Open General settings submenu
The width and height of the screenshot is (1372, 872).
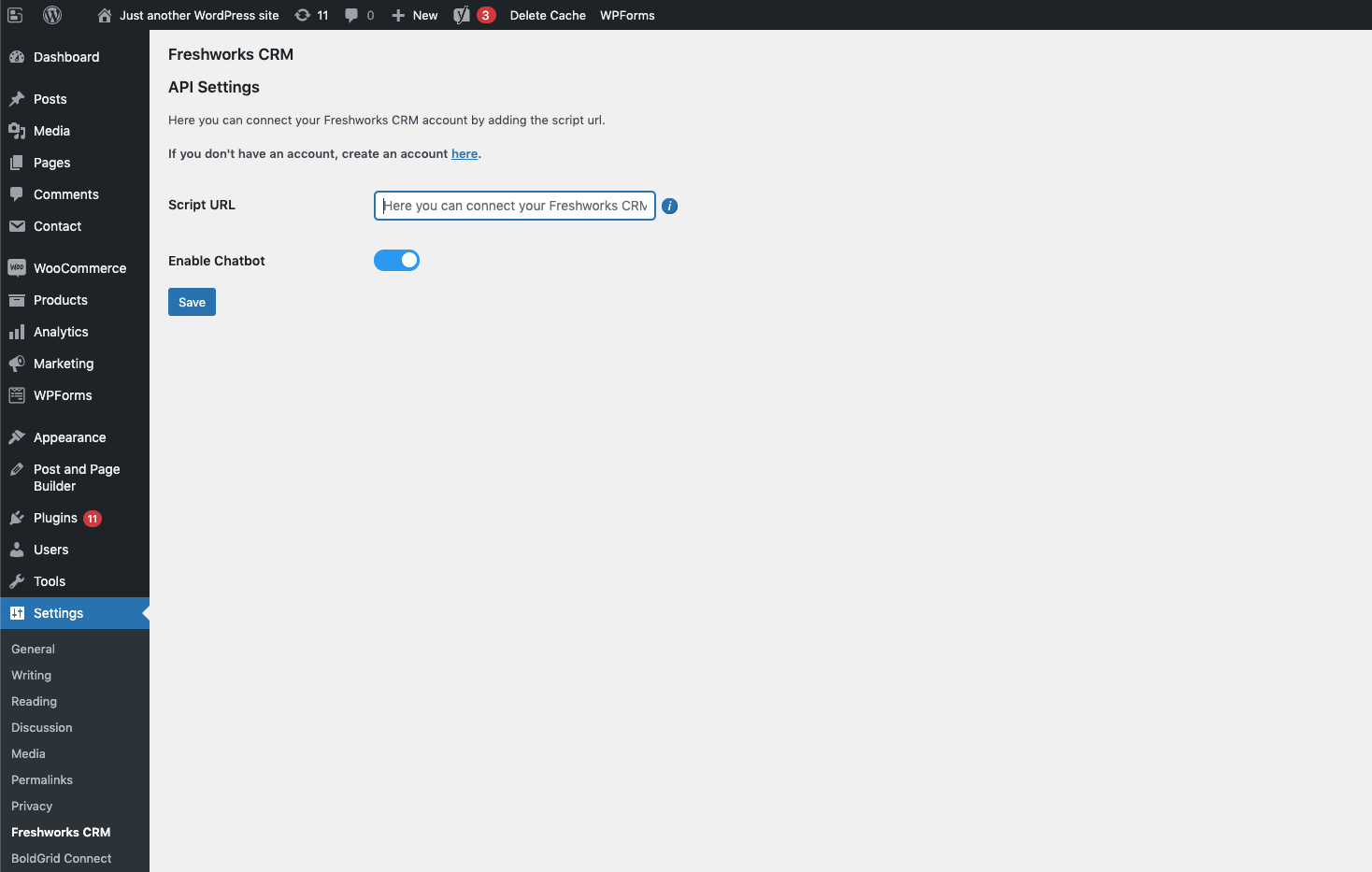point(34,649)
